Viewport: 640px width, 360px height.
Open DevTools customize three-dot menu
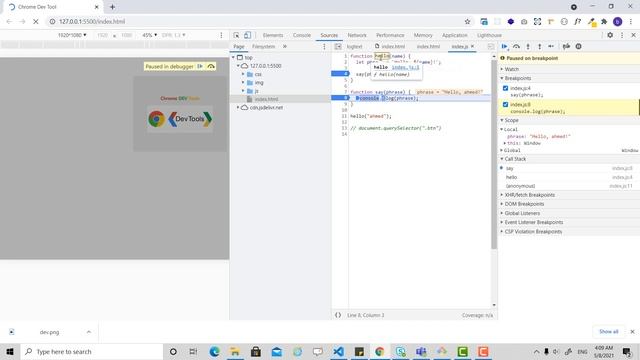tap(622, 35)
